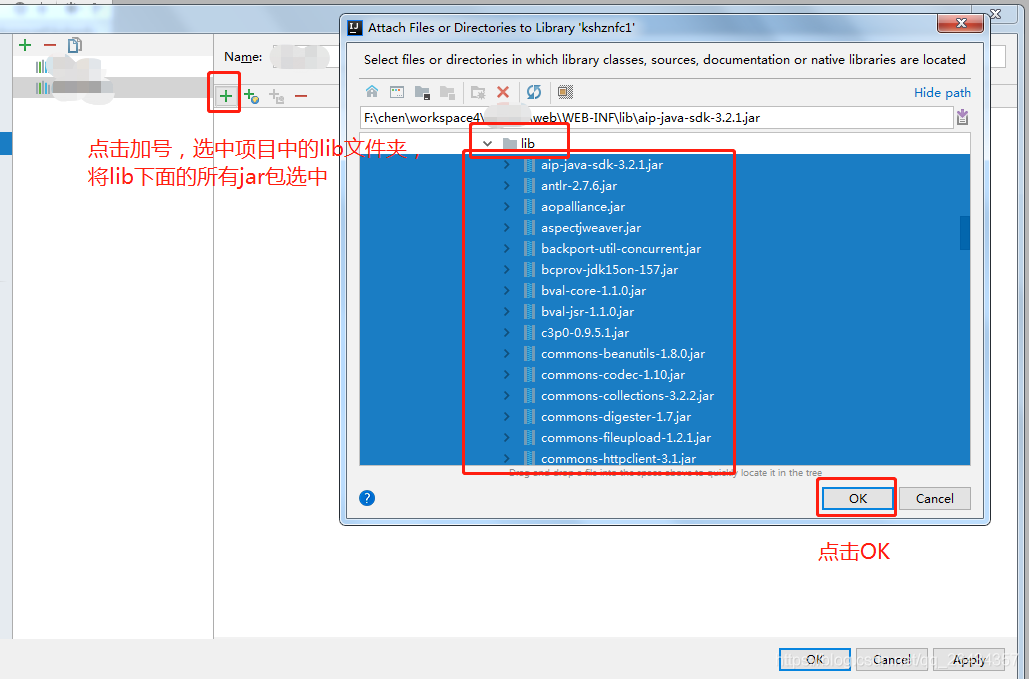Add library from Maven icon
This screenshot has width=1029, height=679.
point(251,96)
